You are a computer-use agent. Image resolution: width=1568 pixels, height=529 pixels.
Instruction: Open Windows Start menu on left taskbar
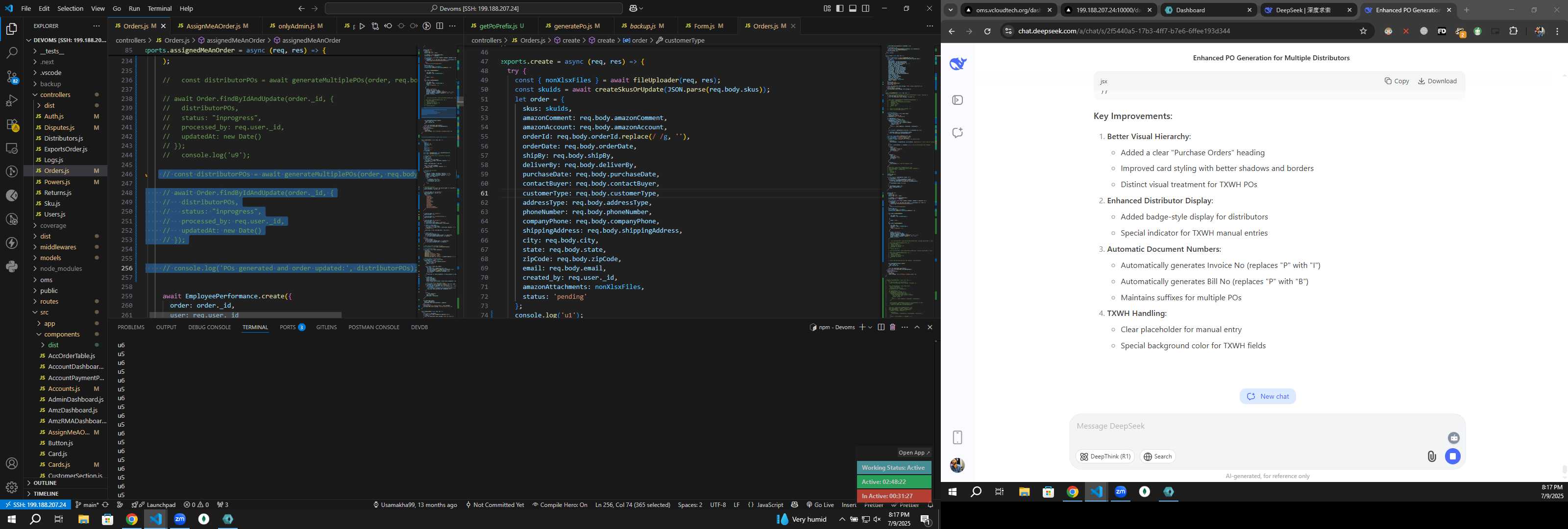(11, 519)
